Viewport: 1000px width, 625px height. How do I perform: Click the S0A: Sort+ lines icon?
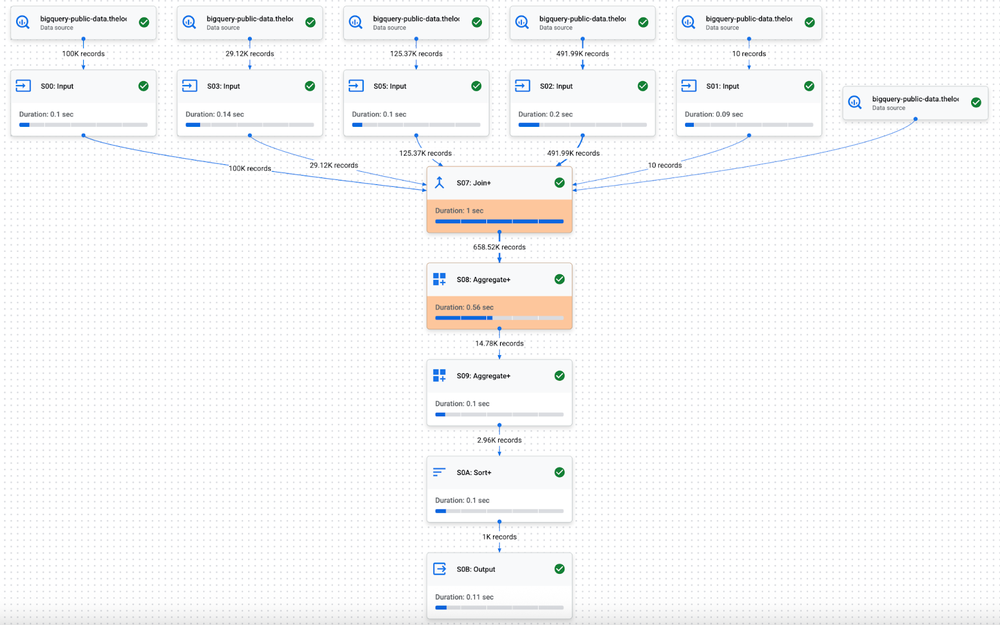(439, 473)
